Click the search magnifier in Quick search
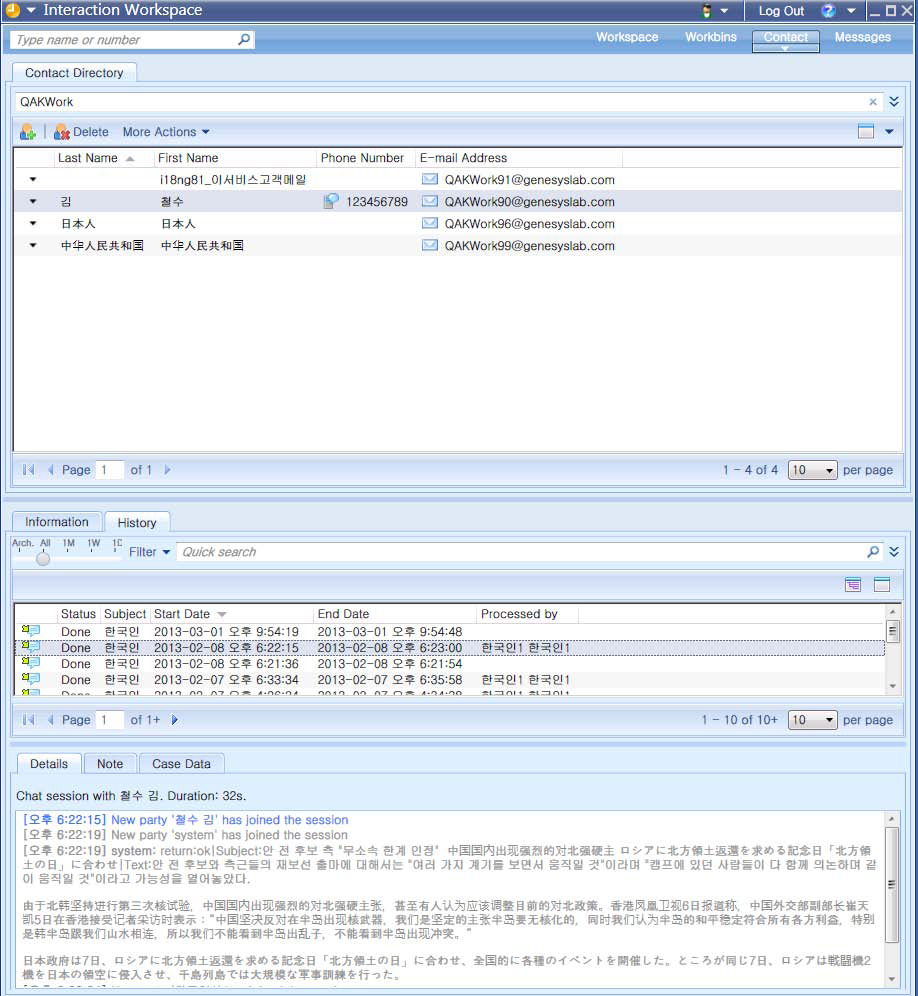Viewport: 918px width, 996px height. pyautogui.click(x=873, y=552)
